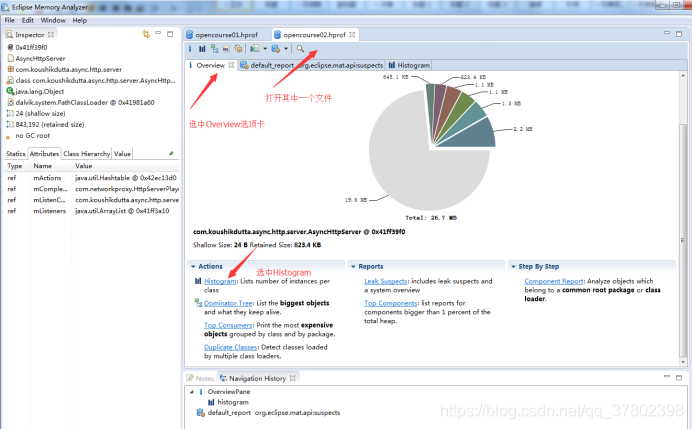Click the Top Consumers link
Screen dimensions: 693x429
228,325
